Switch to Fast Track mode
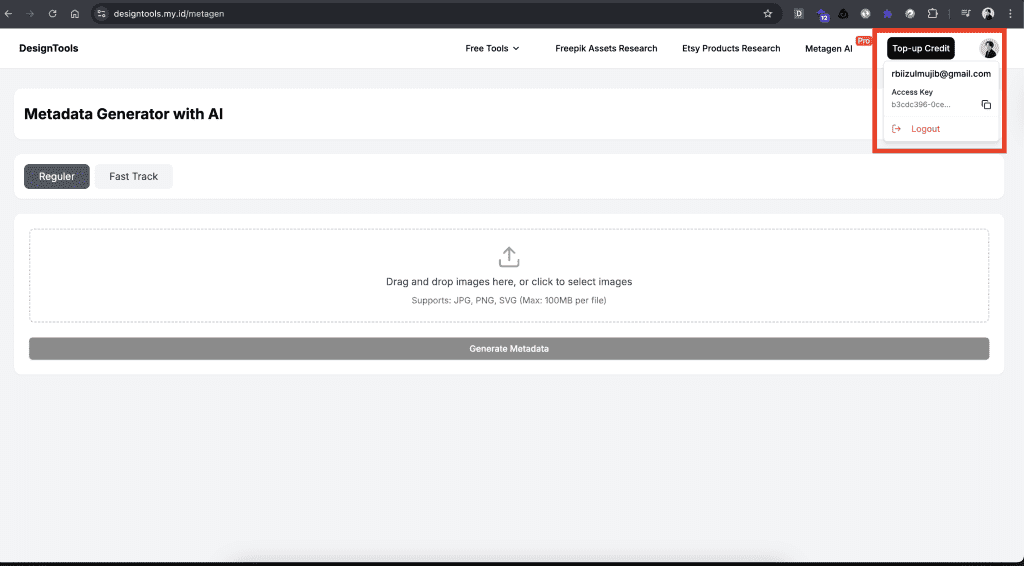The image size is (1024, 566). tap(134, 176)
